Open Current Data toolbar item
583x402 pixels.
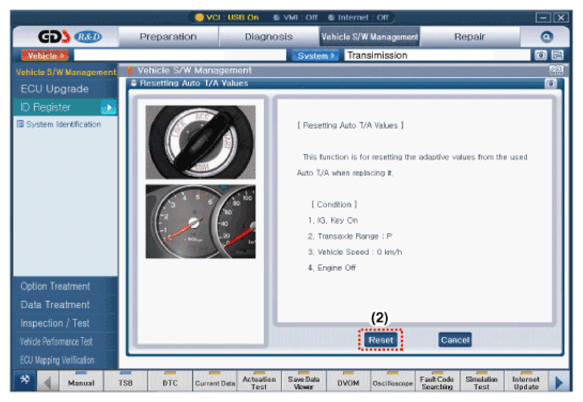coord(215,381)
